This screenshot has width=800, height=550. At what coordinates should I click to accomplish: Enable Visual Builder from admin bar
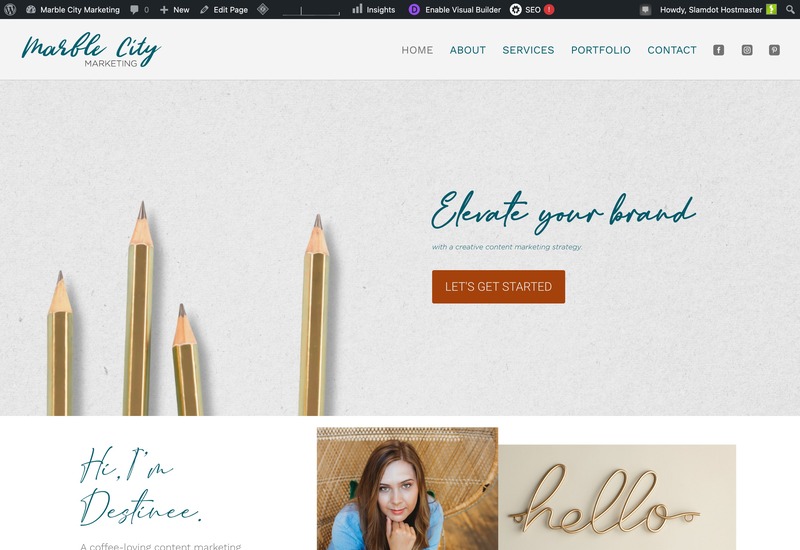tap(455, 9)
